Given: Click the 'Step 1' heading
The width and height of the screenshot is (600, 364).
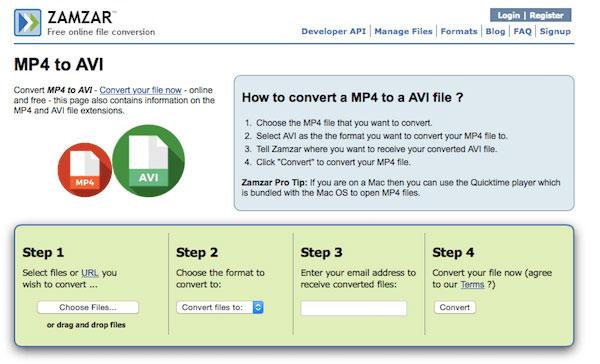Looking at the screenshot, I should (x=43, y=253).
